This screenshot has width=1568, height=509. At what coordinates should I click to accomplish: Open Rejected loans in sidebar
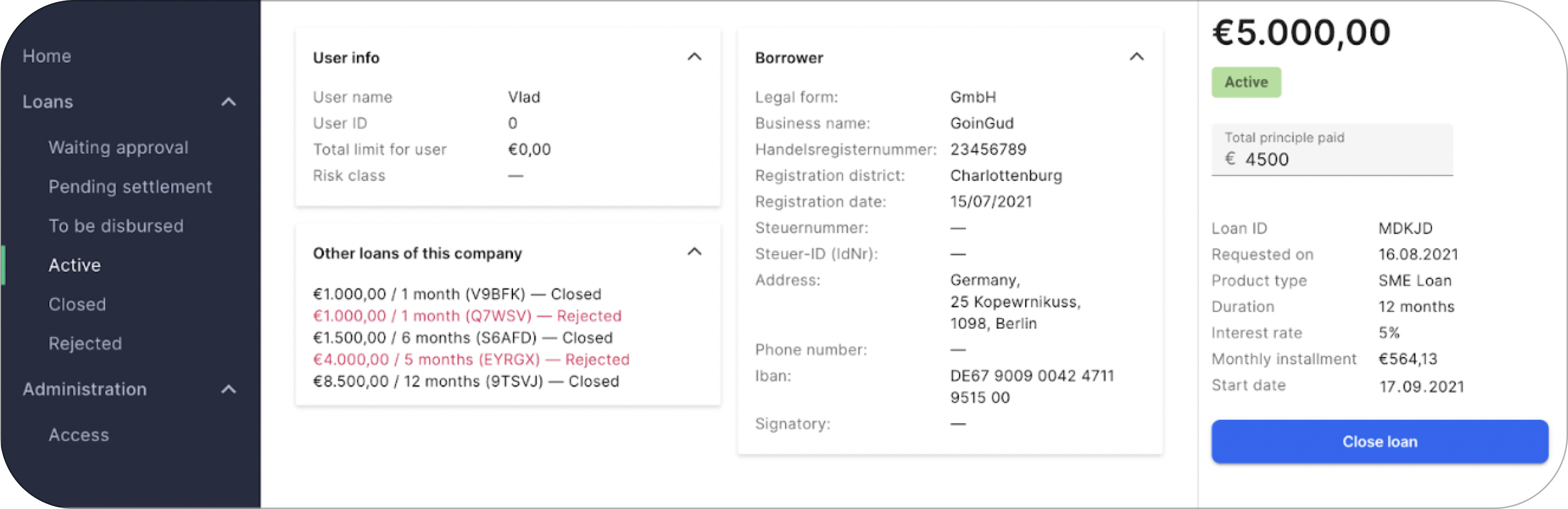(85, 343)
